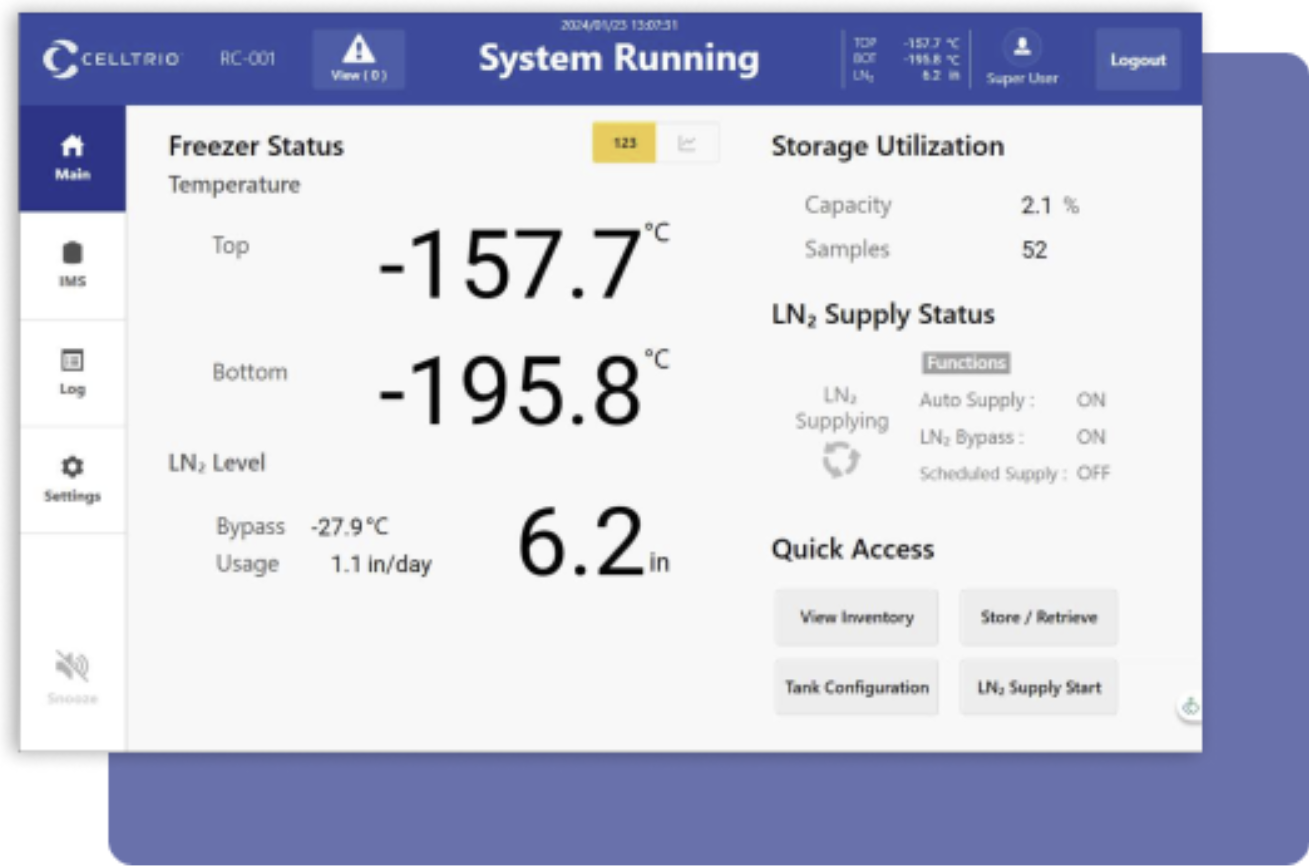The width and height of the screenshot is (1309, 868).
Task: Switch to chart graph view
Action: pos(687,143)
